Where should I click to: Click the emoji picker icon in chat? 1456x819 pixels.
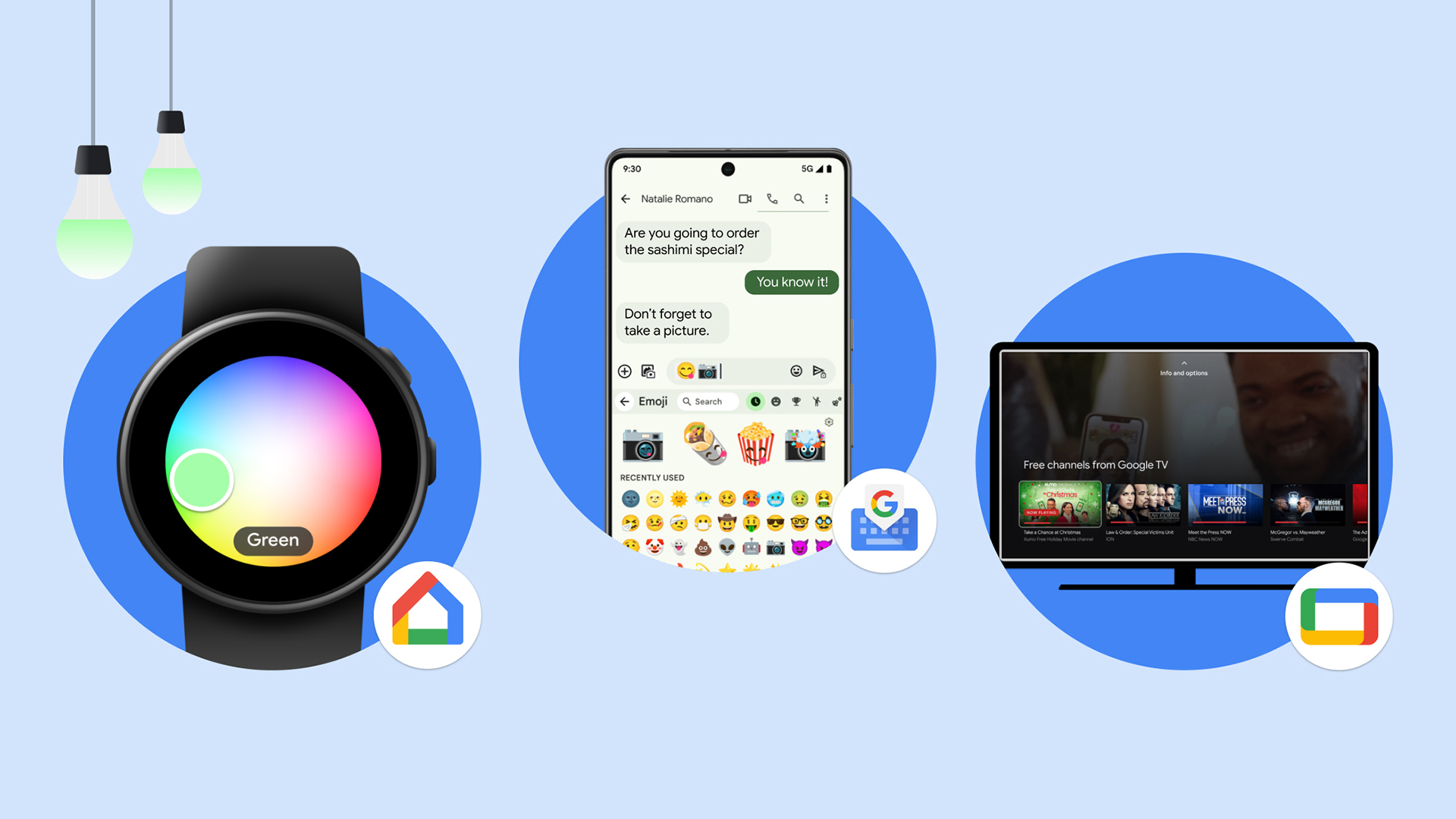click(x=795, y=371)
